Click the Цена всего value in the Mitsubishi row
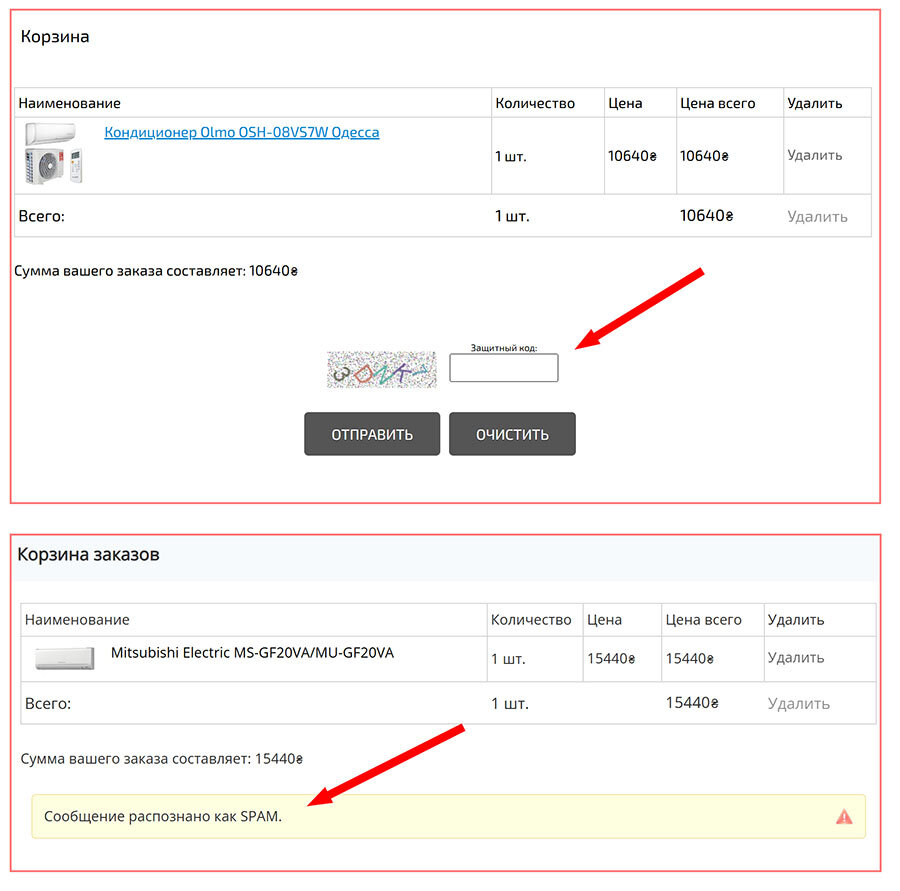900x891 pixels. tap(691, 658)
